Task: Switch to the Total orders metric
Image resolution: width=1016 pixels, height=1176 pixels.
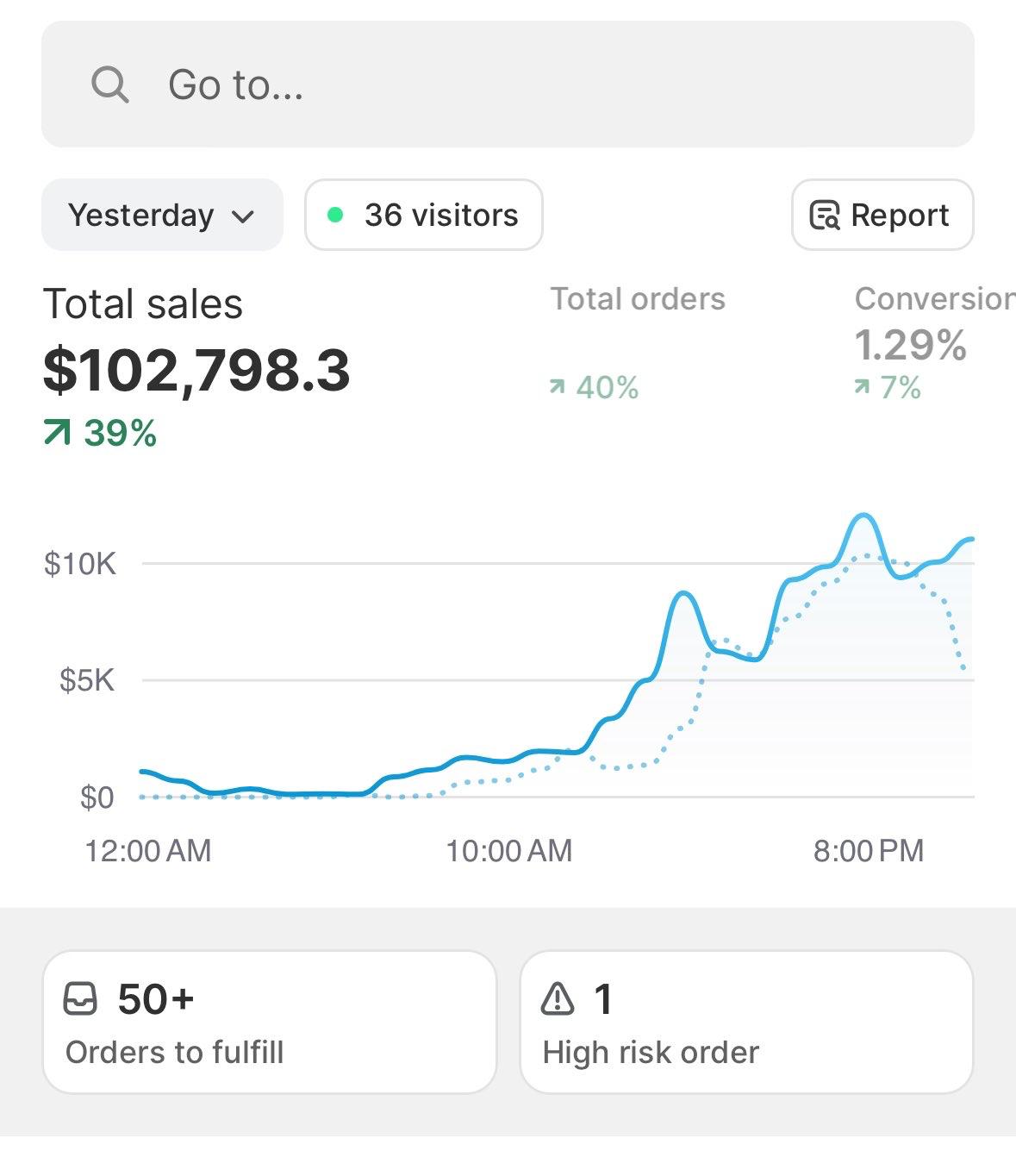Action: [638, 299]
